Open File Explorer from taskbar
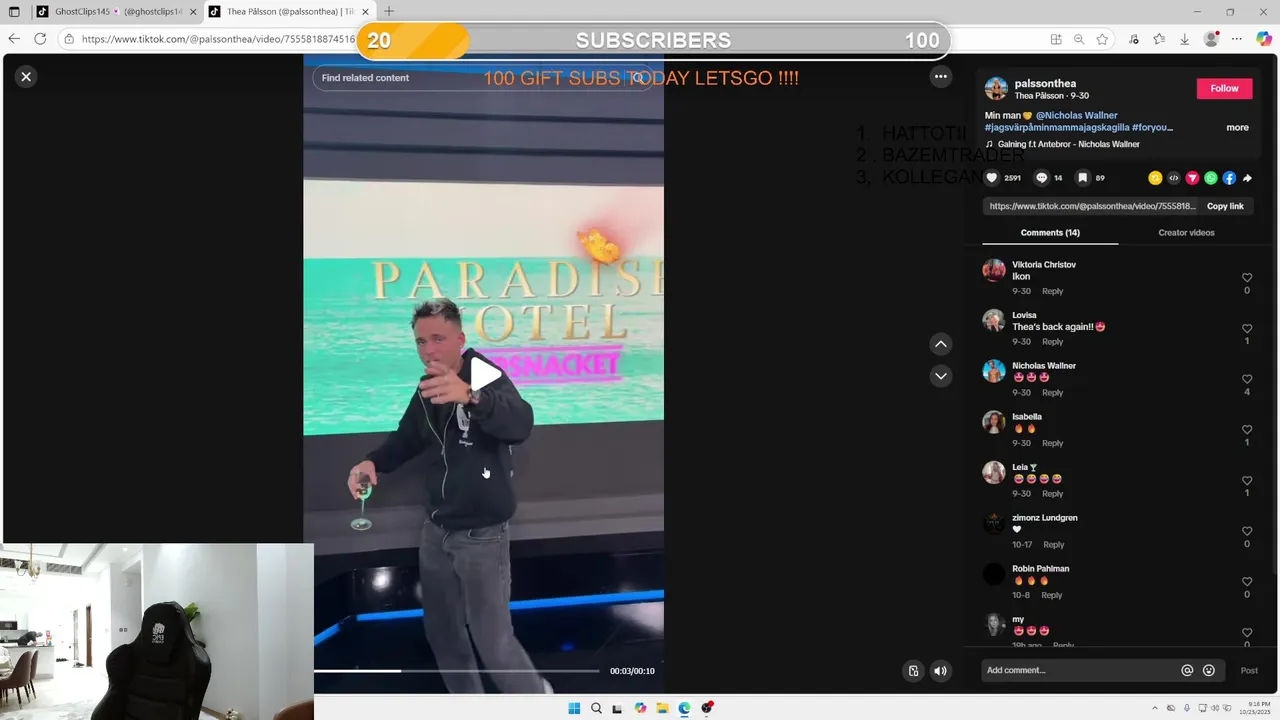The height and width of the screenshot is (720, 1280). pos(662,708)
